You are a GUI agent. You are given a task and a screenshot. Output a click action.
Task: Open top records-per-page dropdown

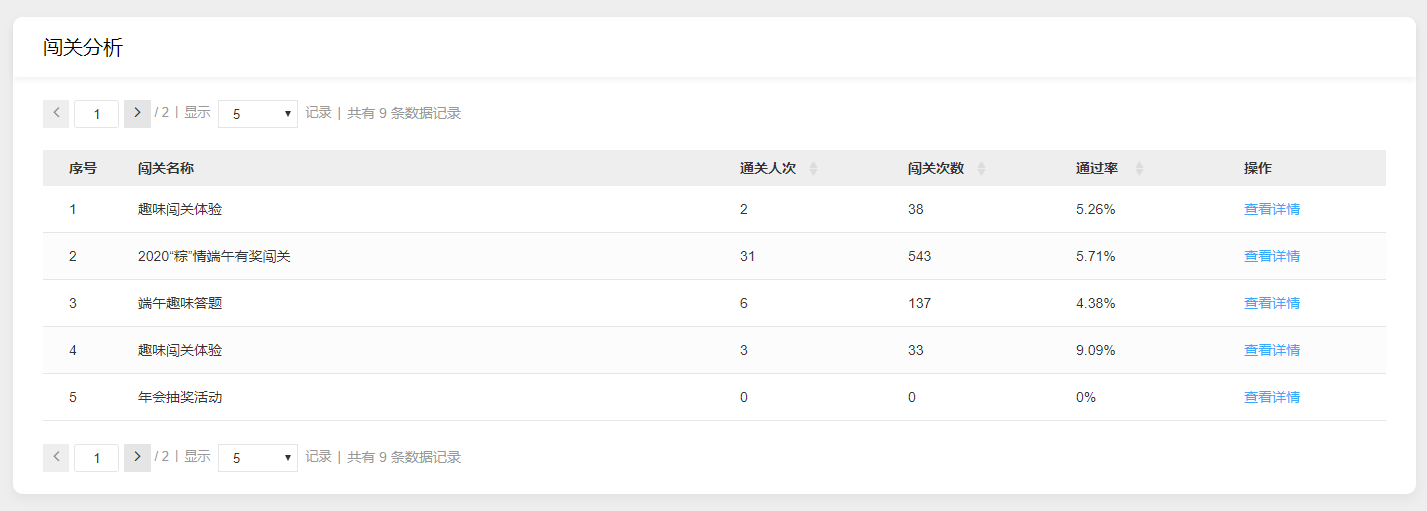(x=257, y=114)
